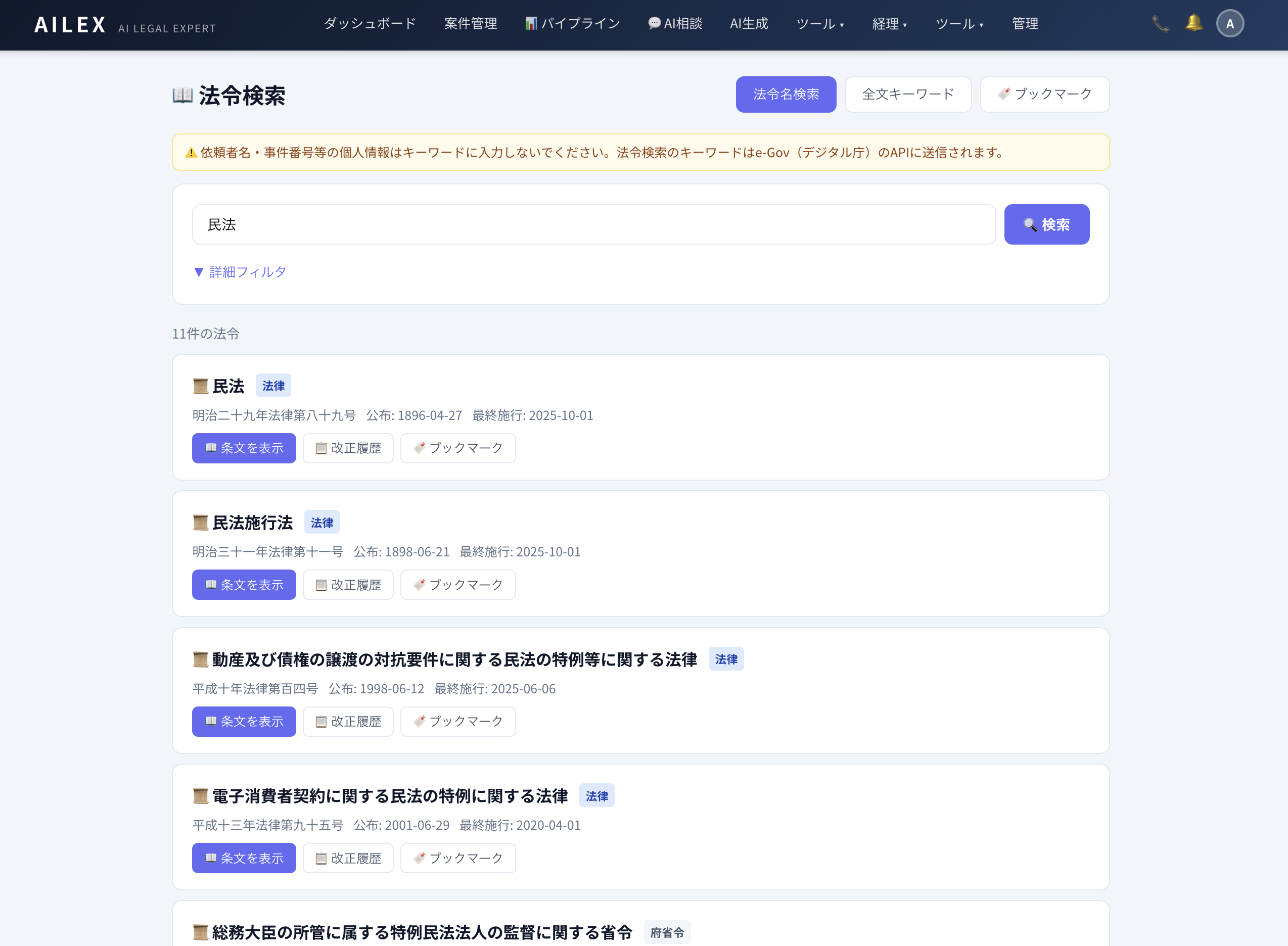Open AI相談 in the navigation
The image size is (1288, 946).
pos(675,23)
